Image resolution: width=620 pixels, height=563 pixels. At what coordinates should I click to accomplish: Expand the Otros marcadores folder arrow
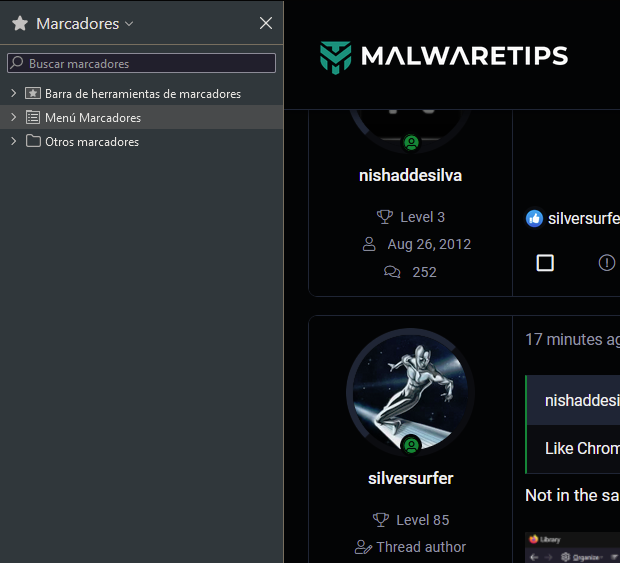(x=13, y=142)
